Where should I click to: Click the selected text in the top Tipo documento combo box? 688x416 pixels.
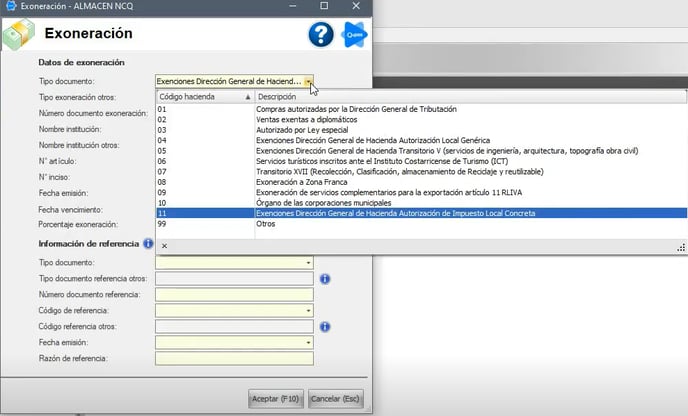(229, 81)
